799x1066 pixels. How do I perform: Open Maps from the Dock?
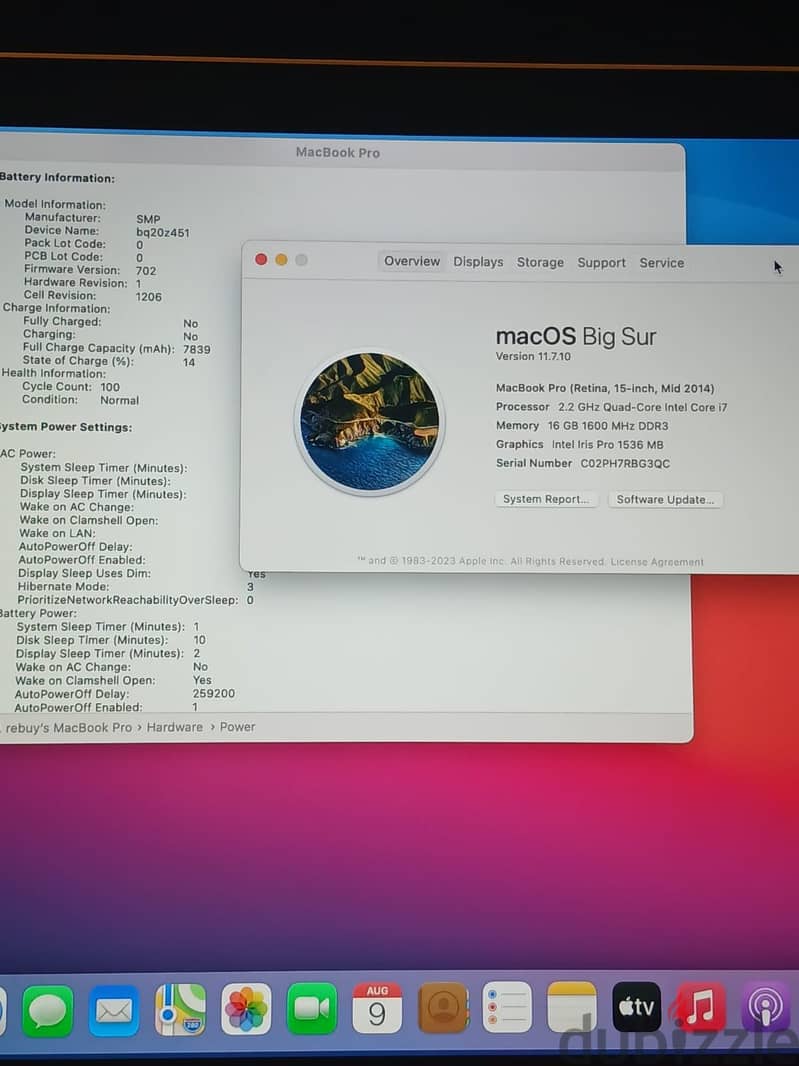click(x=180, y=1010)
